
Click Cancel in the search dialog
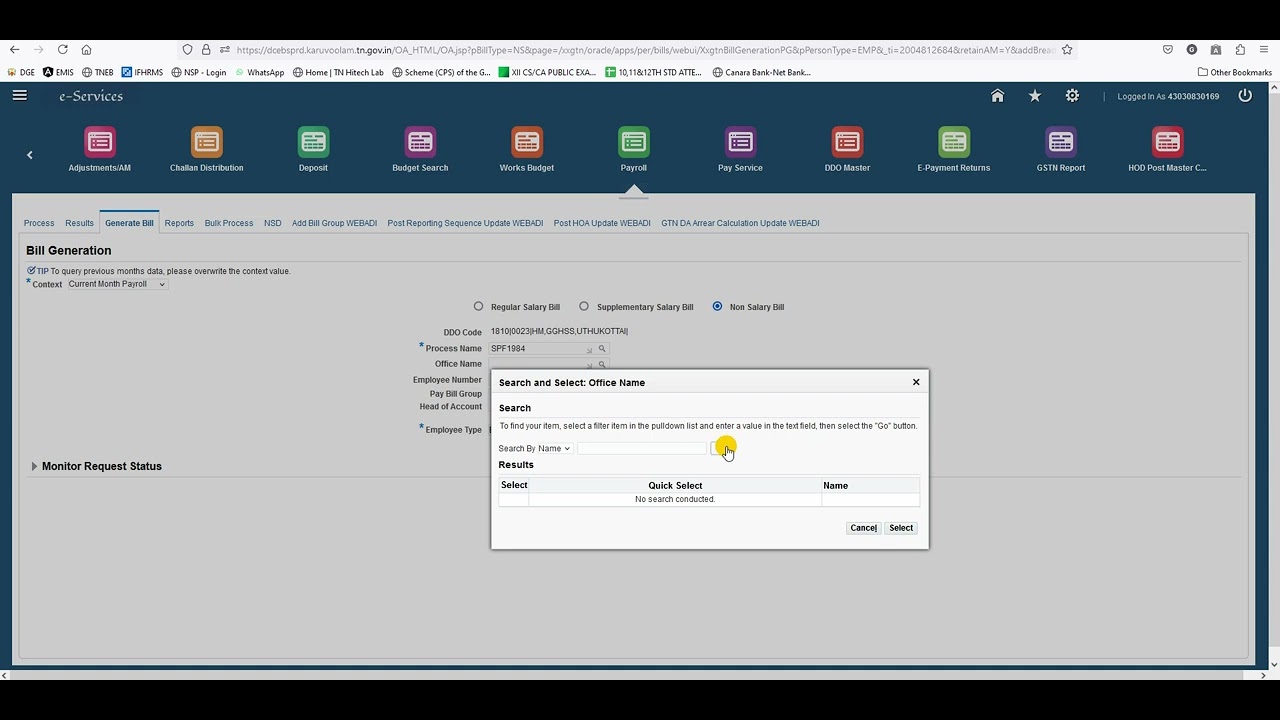coord(864,528)
